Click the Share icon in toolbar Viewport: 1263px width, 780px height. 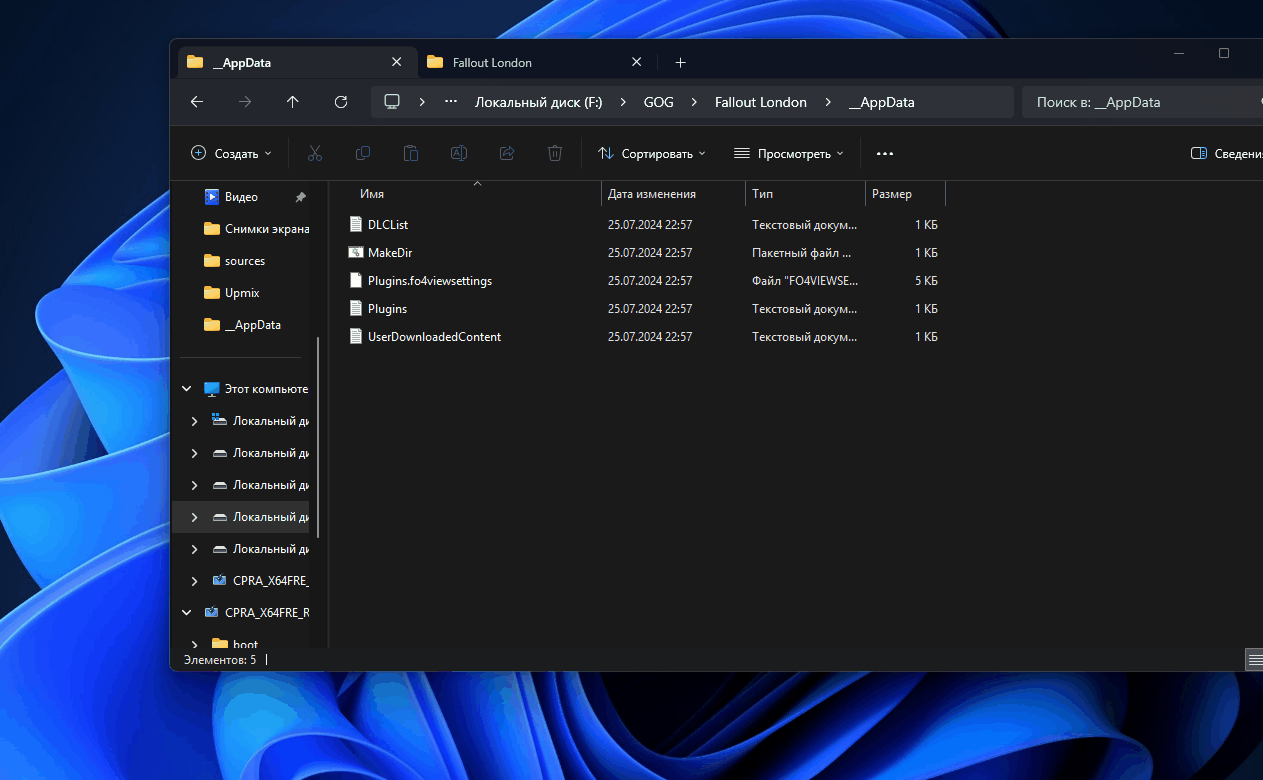tap(507, 153)
